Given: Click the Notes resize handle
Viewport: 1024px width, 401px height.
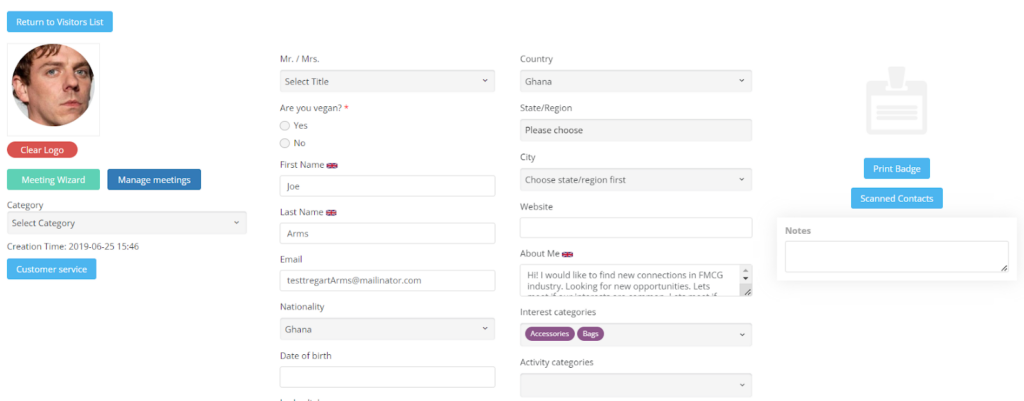Looking at the screenshot, I should tap(1004, 268).
